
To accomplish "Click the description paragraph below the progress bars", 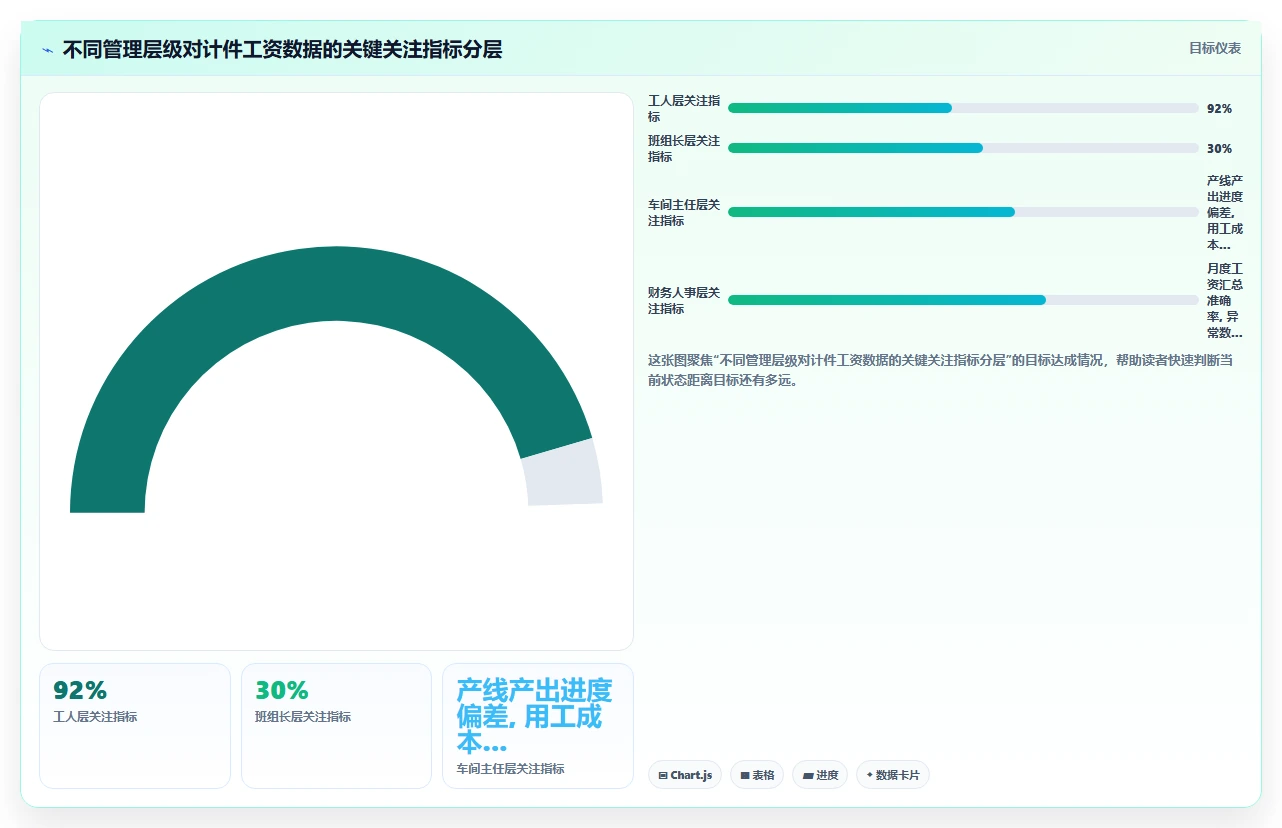I will (x=941, y=370).
